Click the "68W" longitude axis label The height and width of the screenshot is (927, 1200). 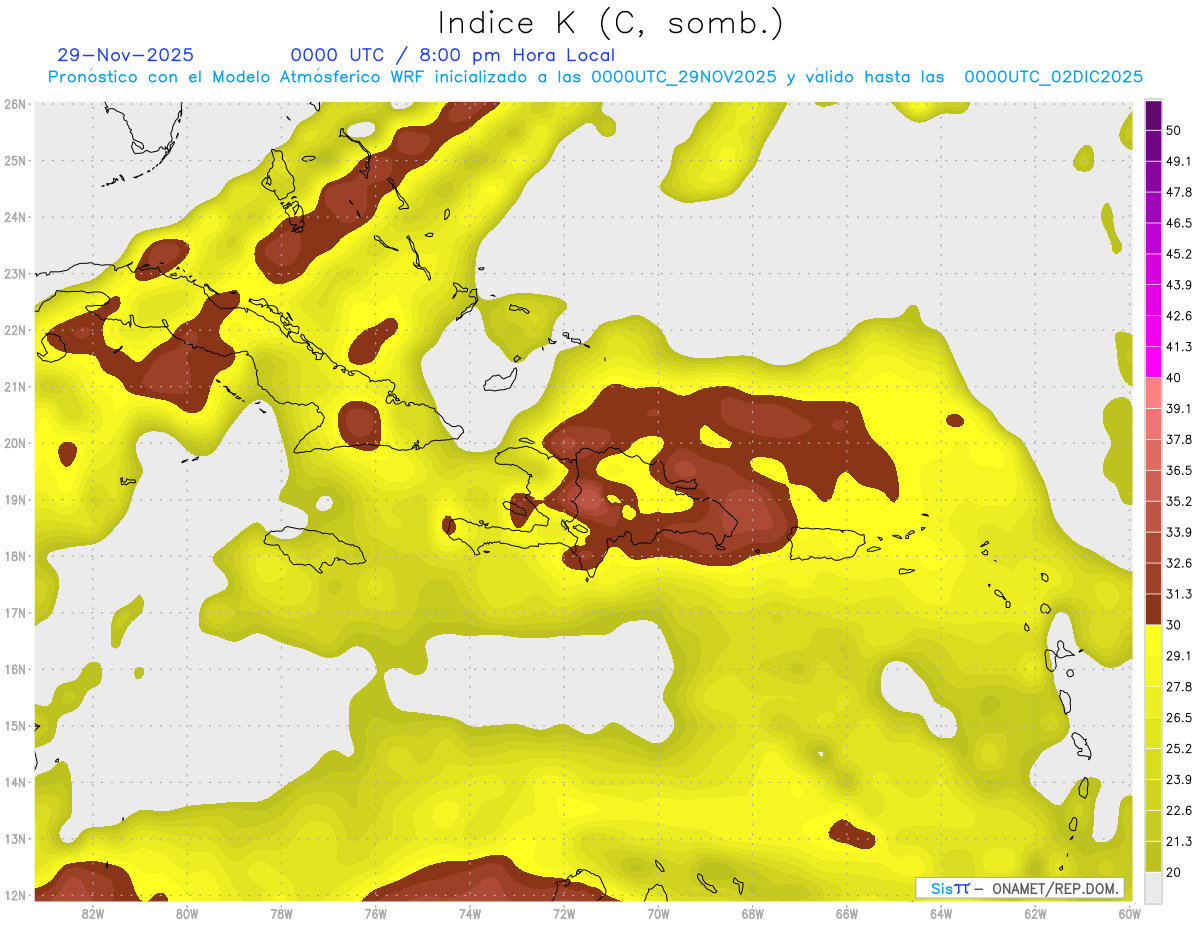[753, 913]
